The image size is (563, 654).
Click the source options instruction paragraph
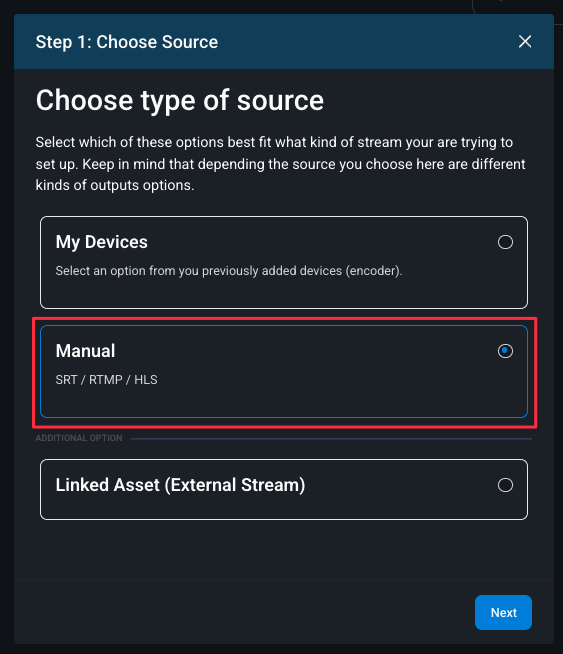click(x=280, y=164)
